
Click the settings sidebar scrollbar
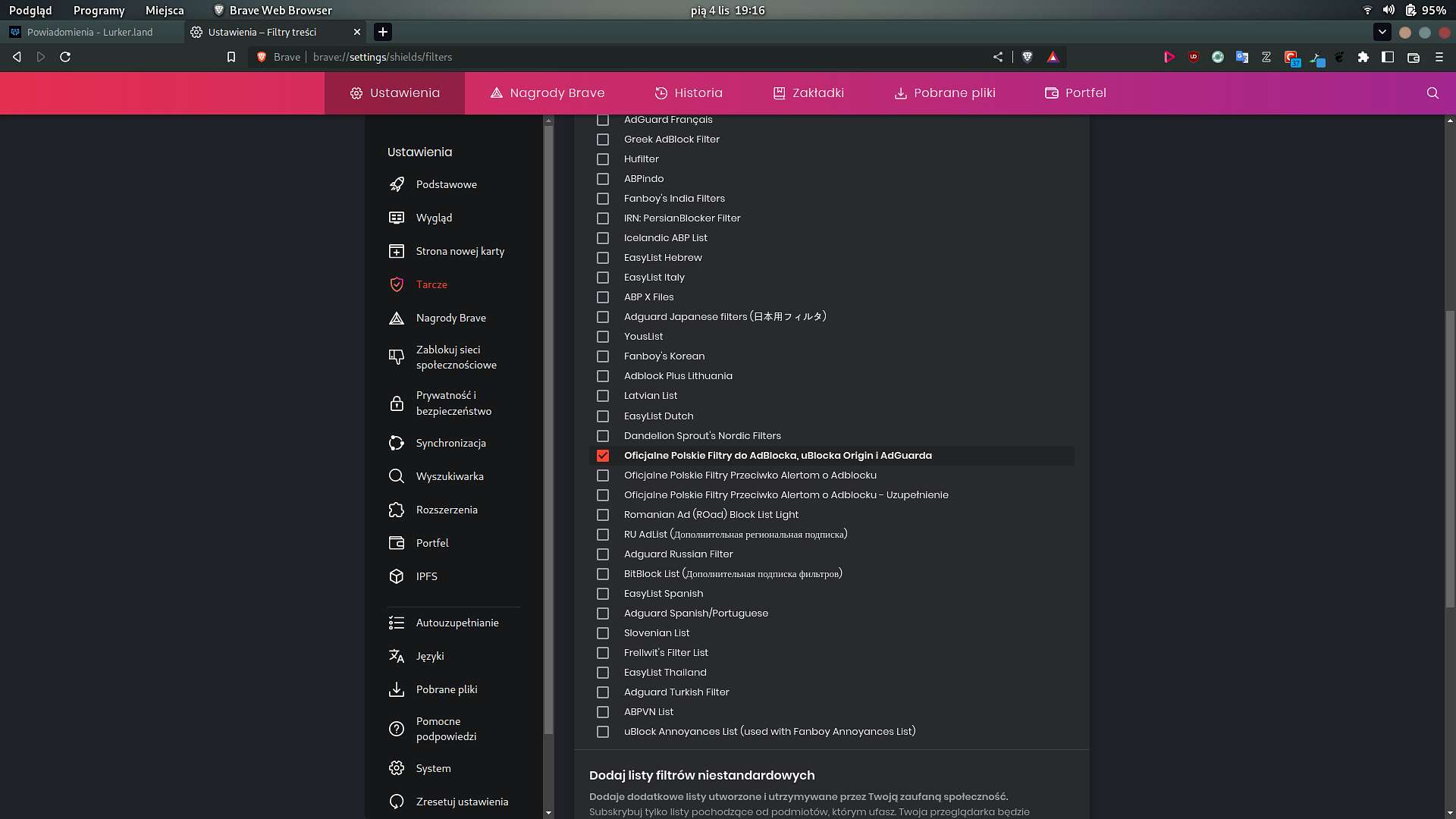(x=548, y=430)
